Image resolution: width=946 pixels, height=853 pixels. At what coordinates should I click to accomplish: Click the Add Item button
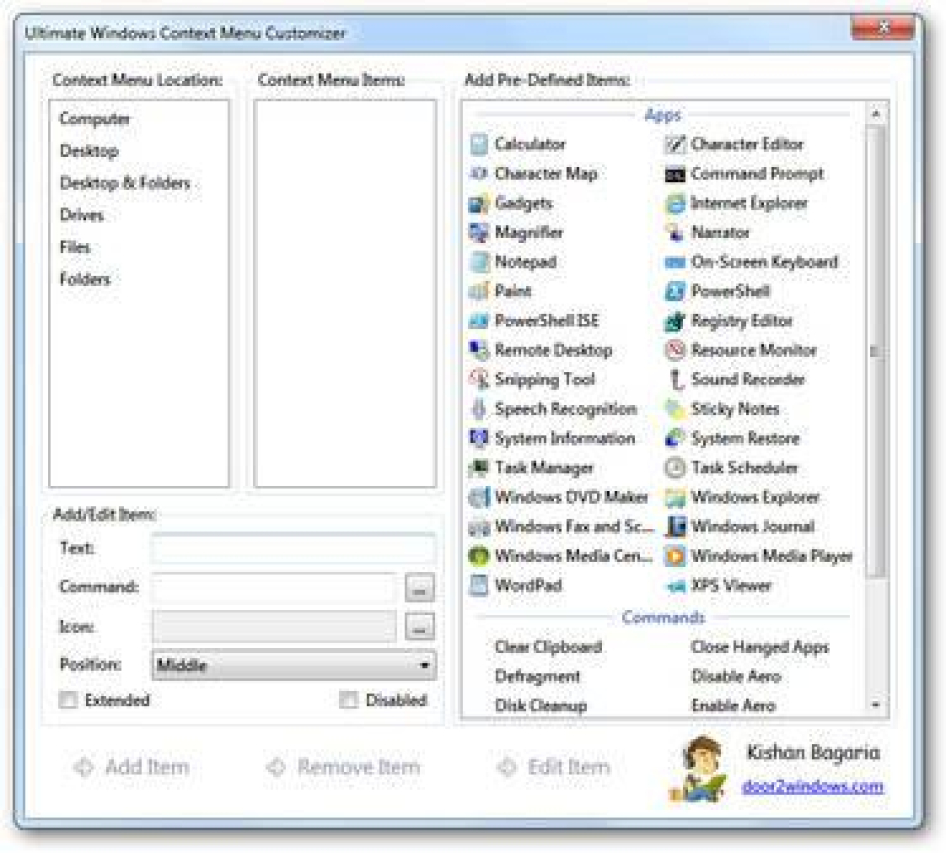coord(132,767)
